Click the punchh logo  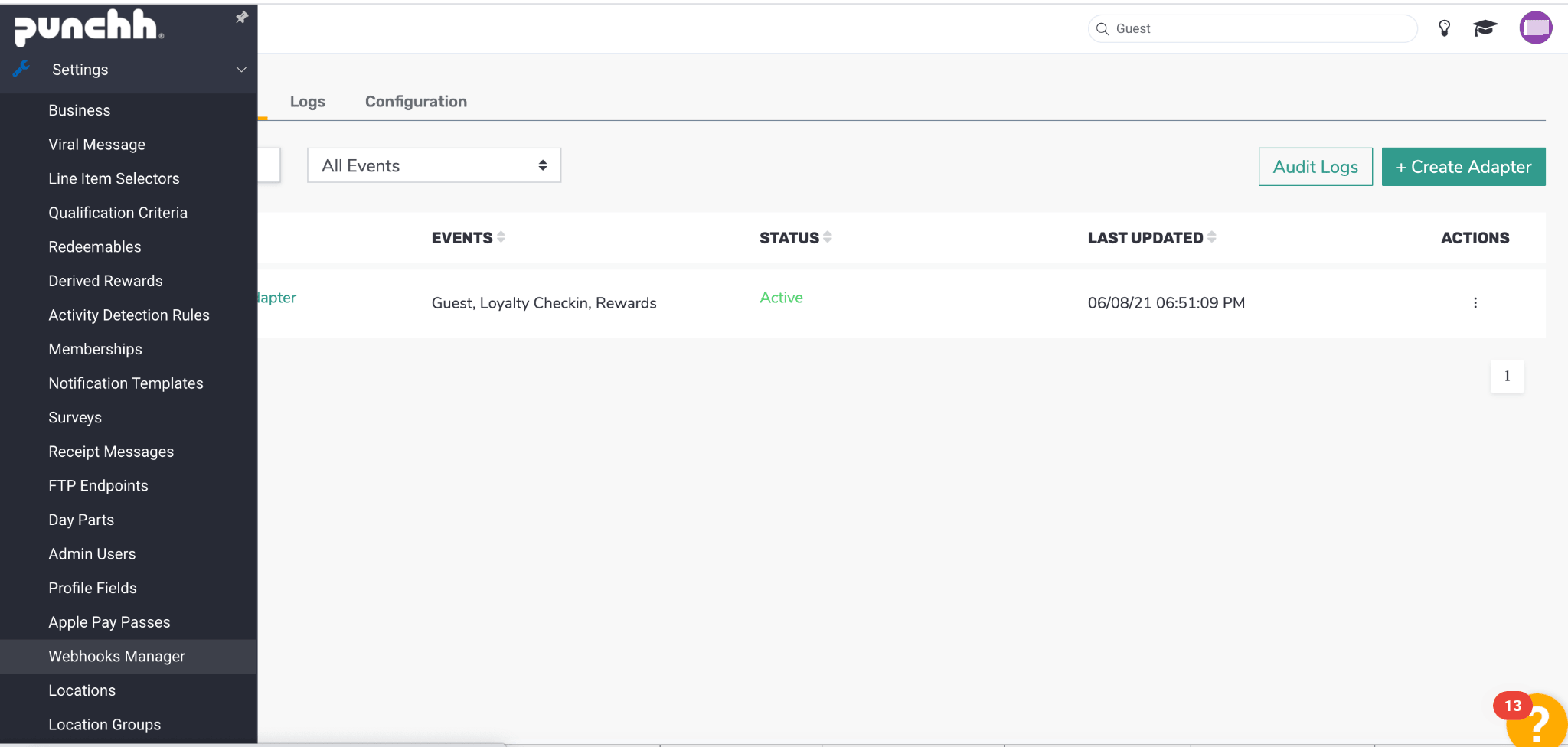pyautogui.click(x=88, y=28)
